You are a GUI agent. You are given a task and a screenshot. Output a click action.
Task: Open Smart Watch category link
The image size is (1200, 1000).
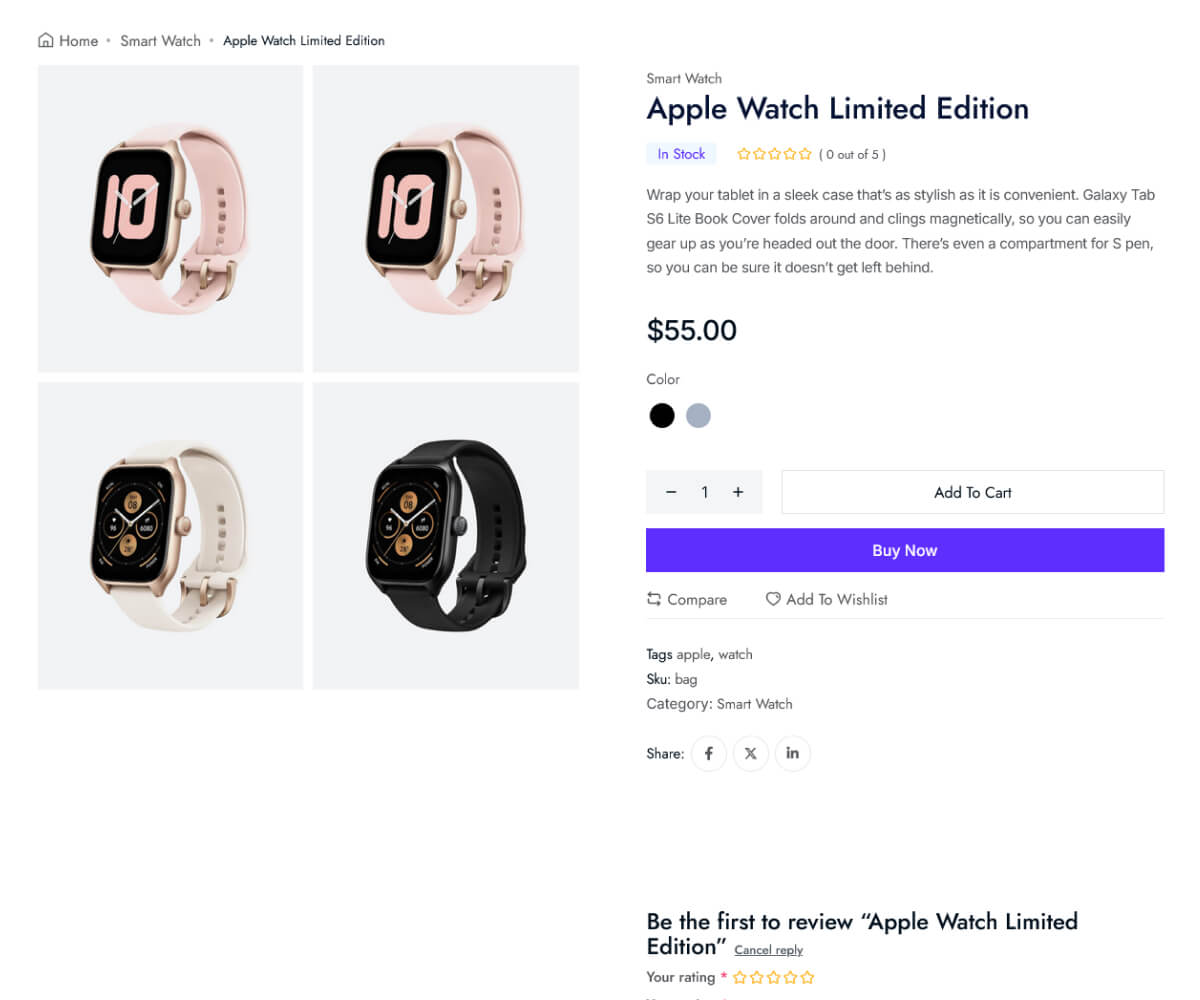point(754,704)
